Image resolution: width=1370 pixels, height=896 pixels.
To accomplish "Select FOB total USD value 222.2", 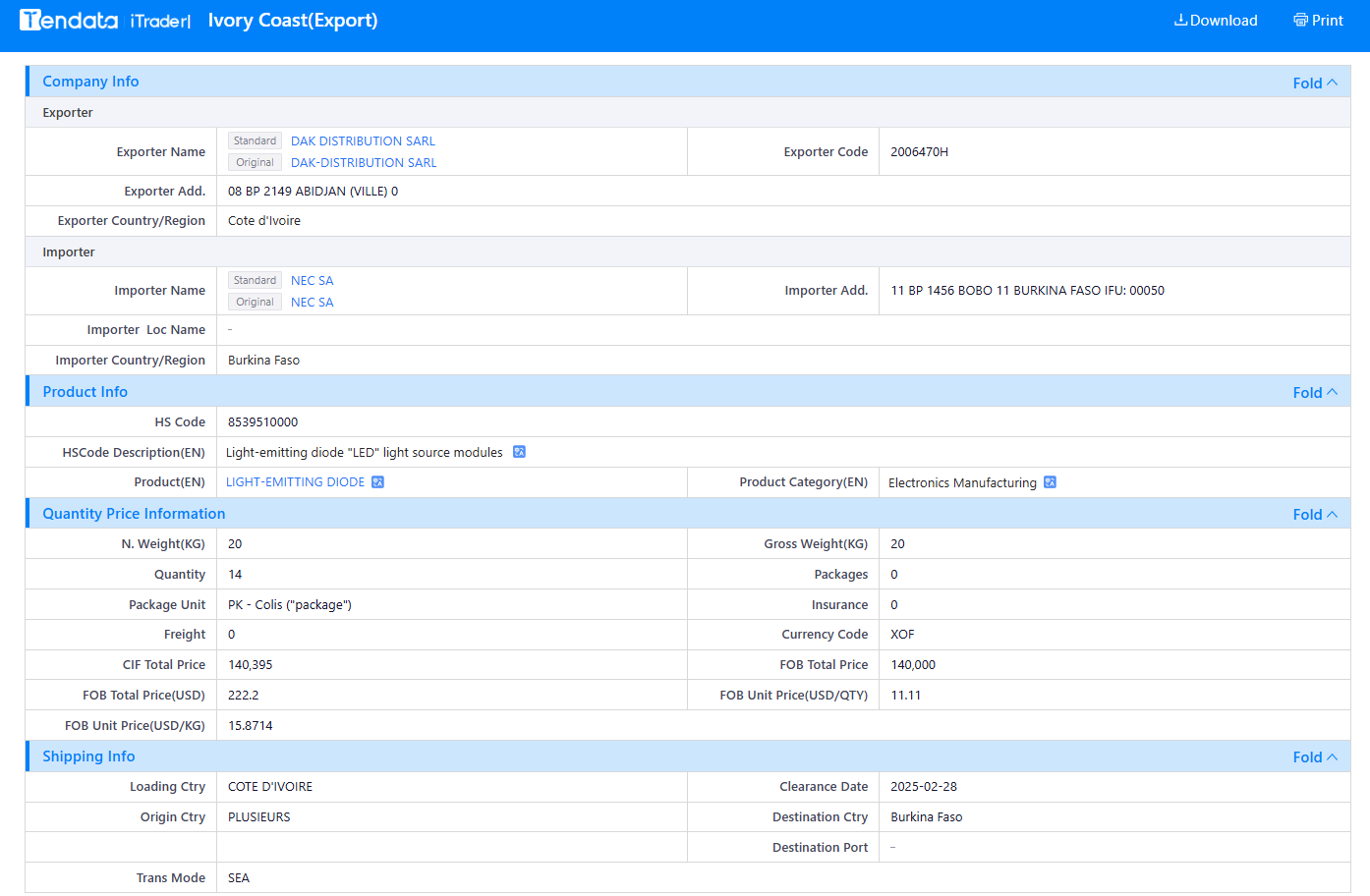I will tap(244, 696).
